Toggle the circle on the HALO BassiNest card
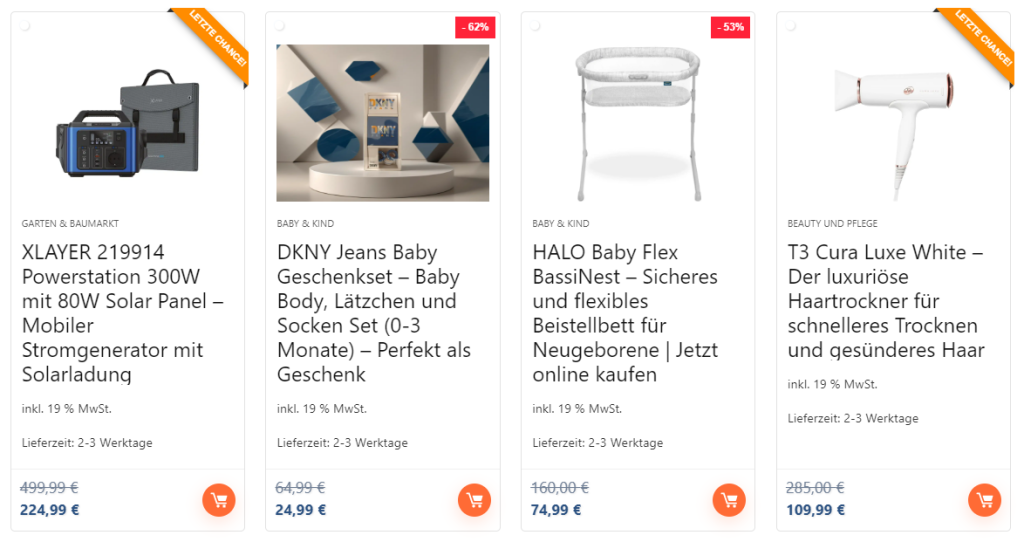Viewport: 1024px width, 542px height. click(x=536, y=26)
